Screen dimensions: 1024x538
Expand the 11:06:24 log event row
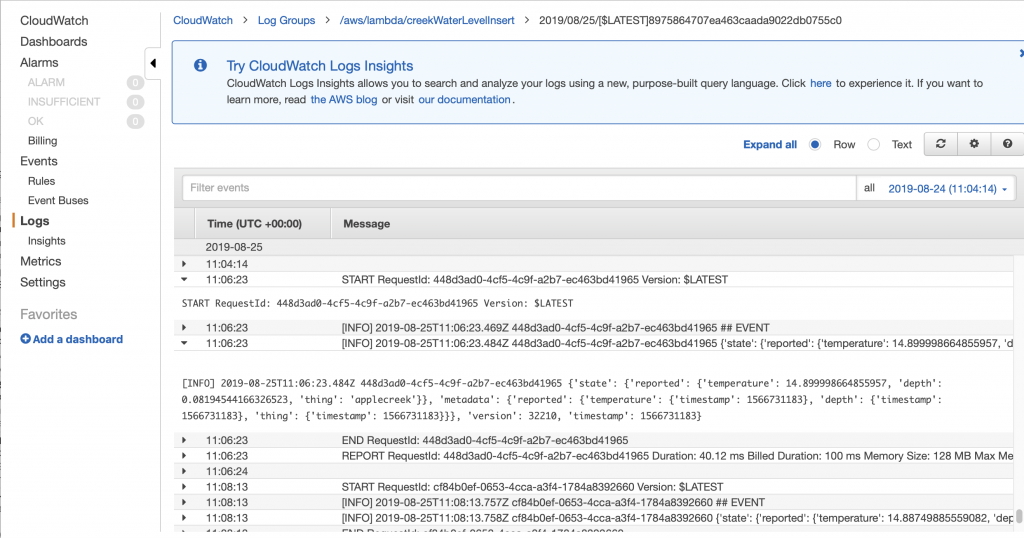(x=184, y=471)
